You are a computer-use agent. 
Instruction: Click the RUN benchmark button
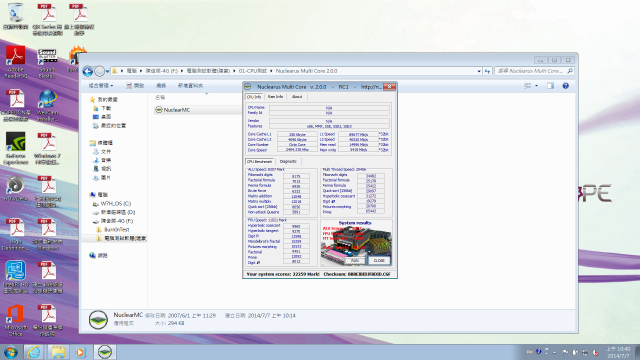coord(355,260)
